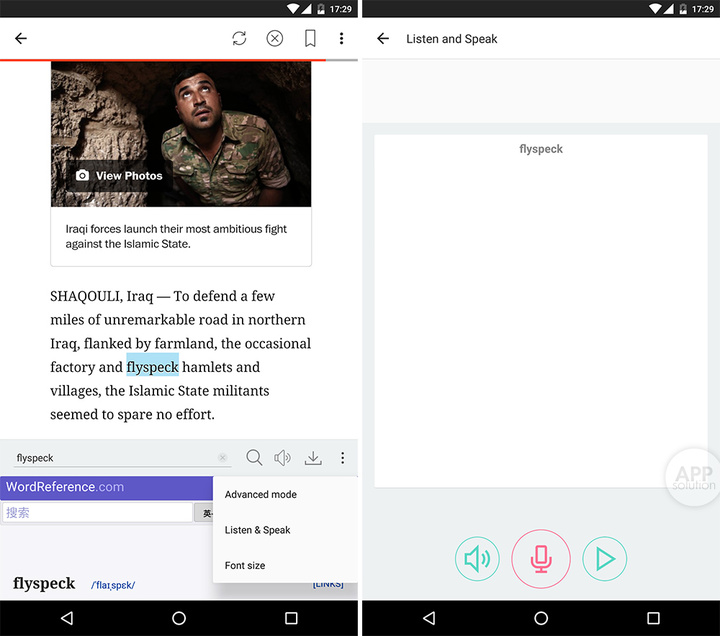Tap the download icon in dictionary bar
The height and width of the screenshot is (636, 720).
313,457
